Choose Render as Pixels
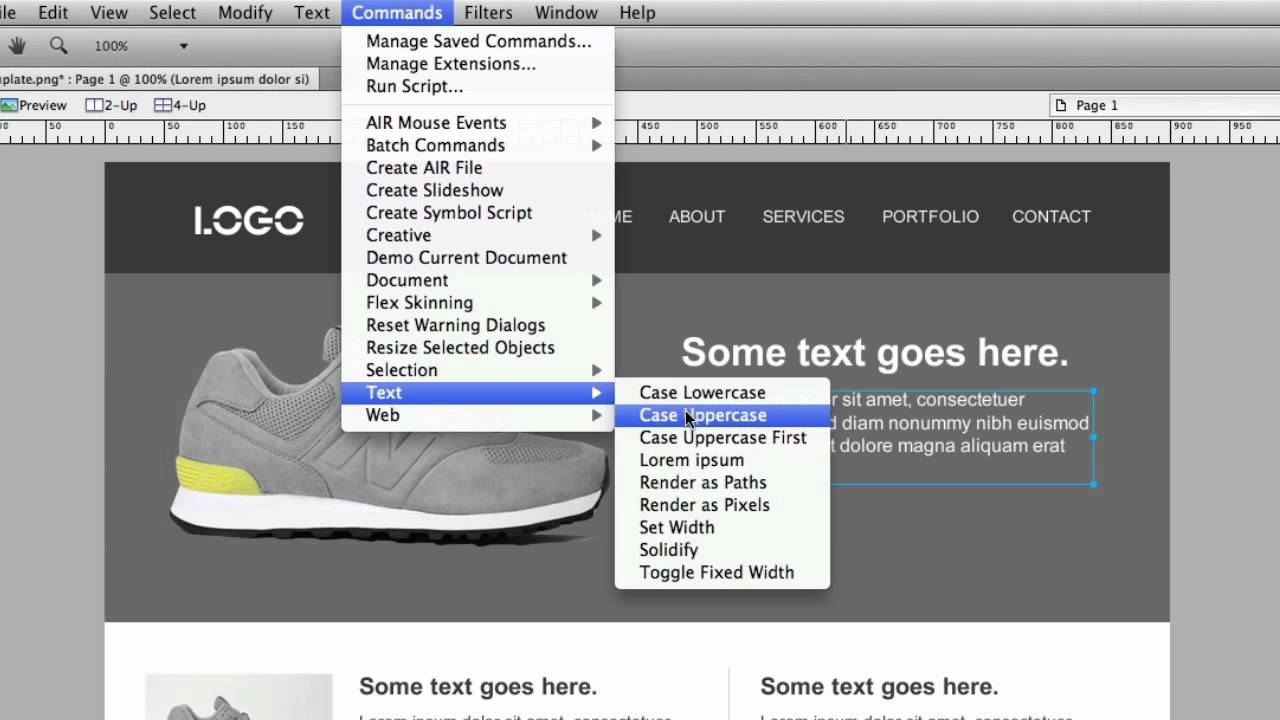Viewport: 1280px width, 720px height. [x=722, y=505]
